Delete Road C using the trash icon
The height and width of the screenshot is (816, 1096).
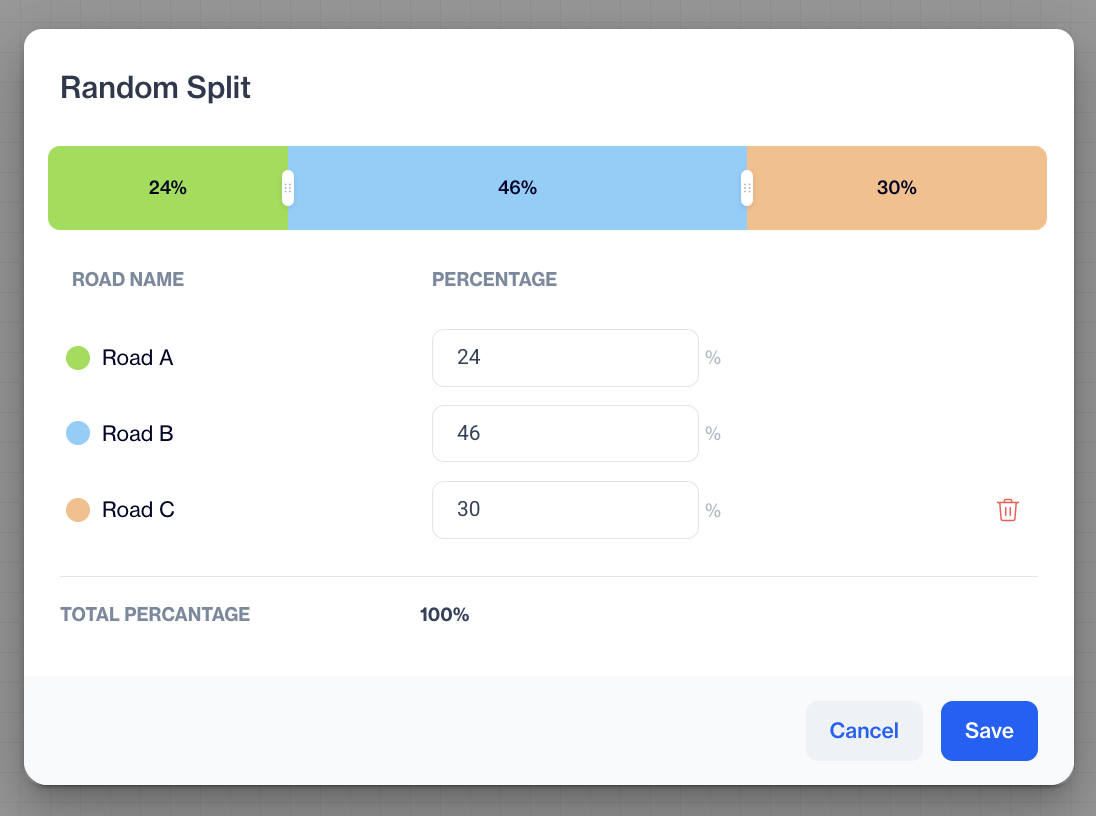1008,510
